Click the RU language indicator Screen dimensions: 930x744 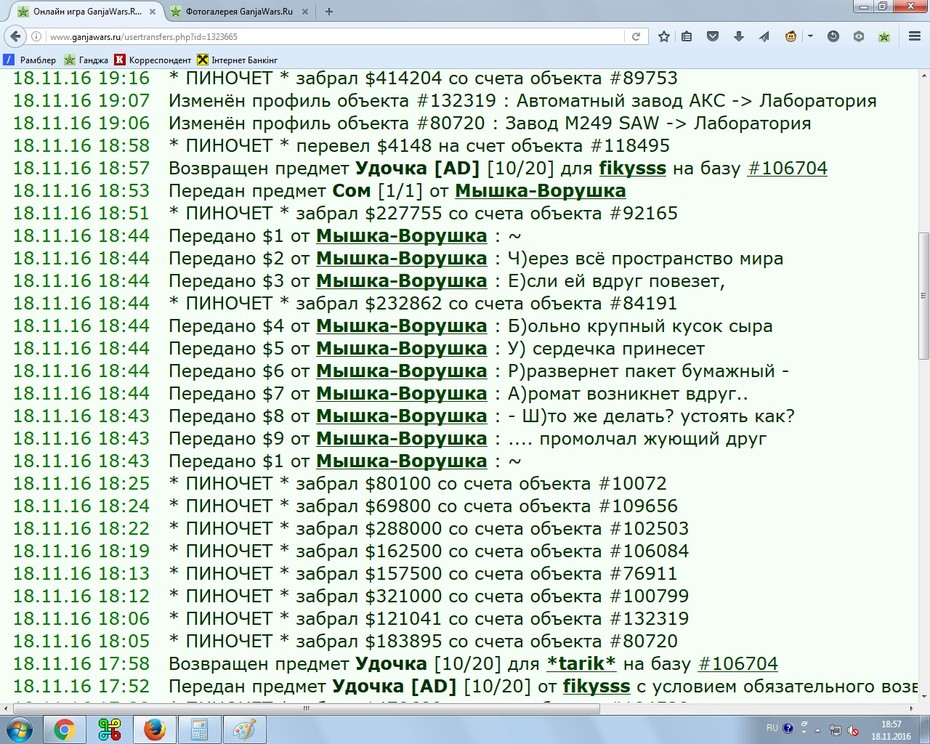click(x=772, y=728)
